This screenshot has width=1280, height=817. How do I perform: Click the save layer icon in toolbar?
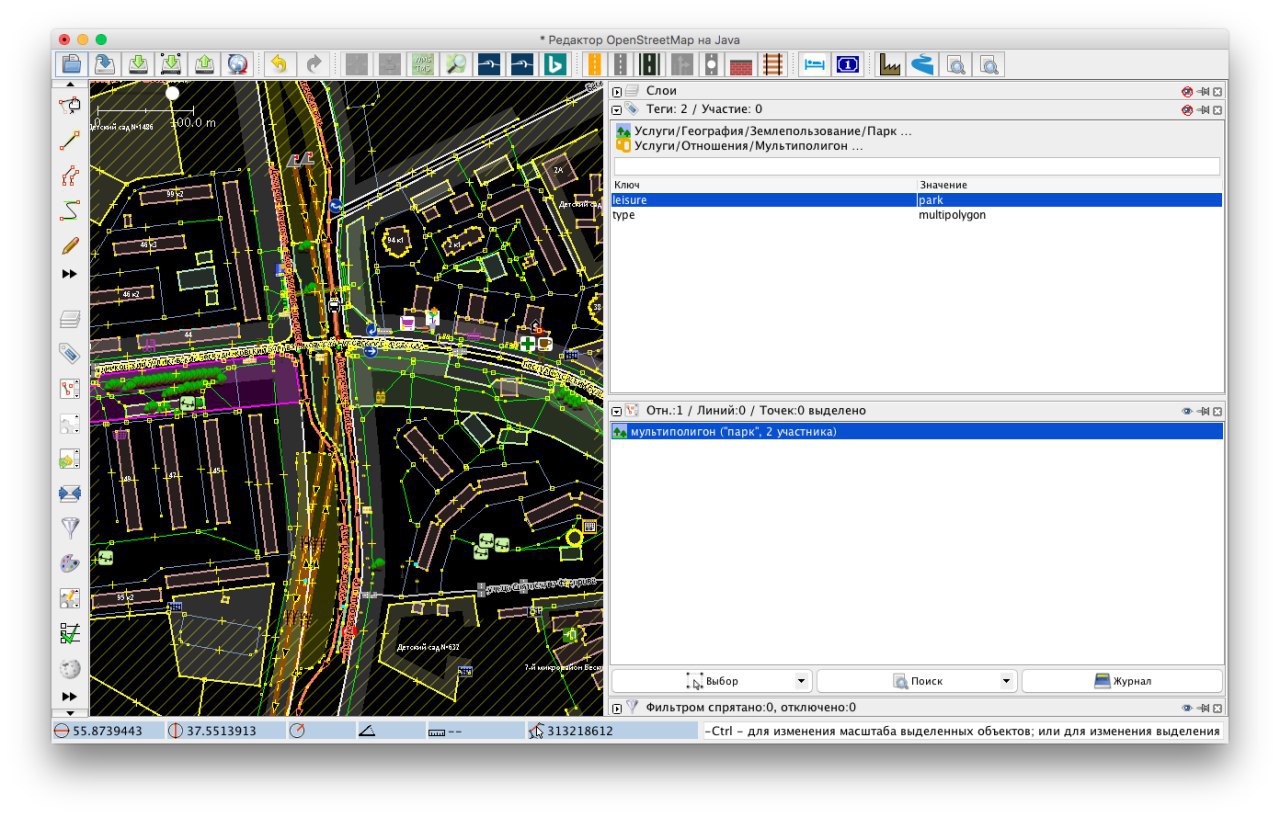pyautogui.click(x=105, y=64)
